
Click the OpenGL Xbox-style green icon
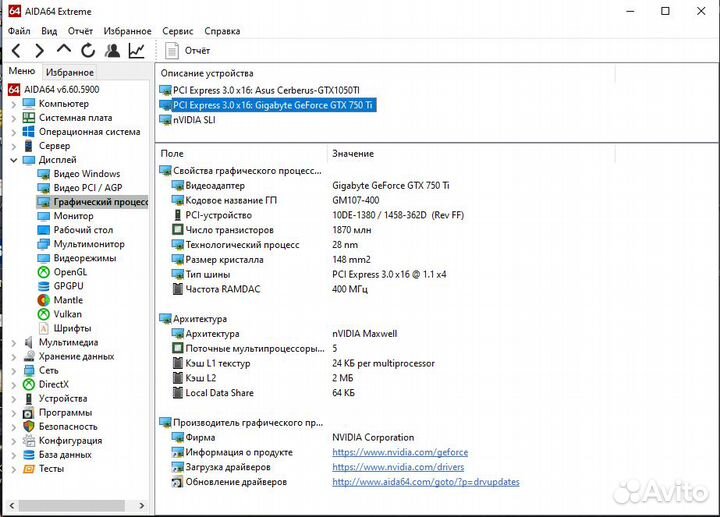click(44, 272)
